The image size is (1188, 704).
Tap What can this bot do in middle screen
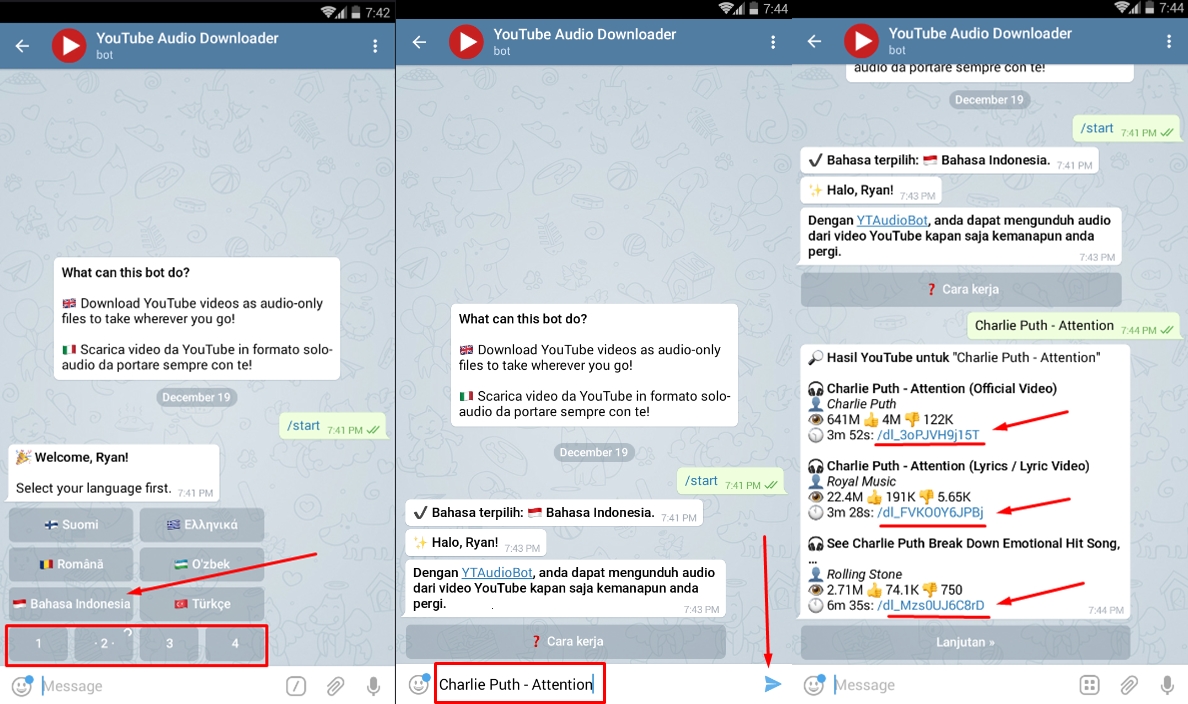click(x=523, y=318)
